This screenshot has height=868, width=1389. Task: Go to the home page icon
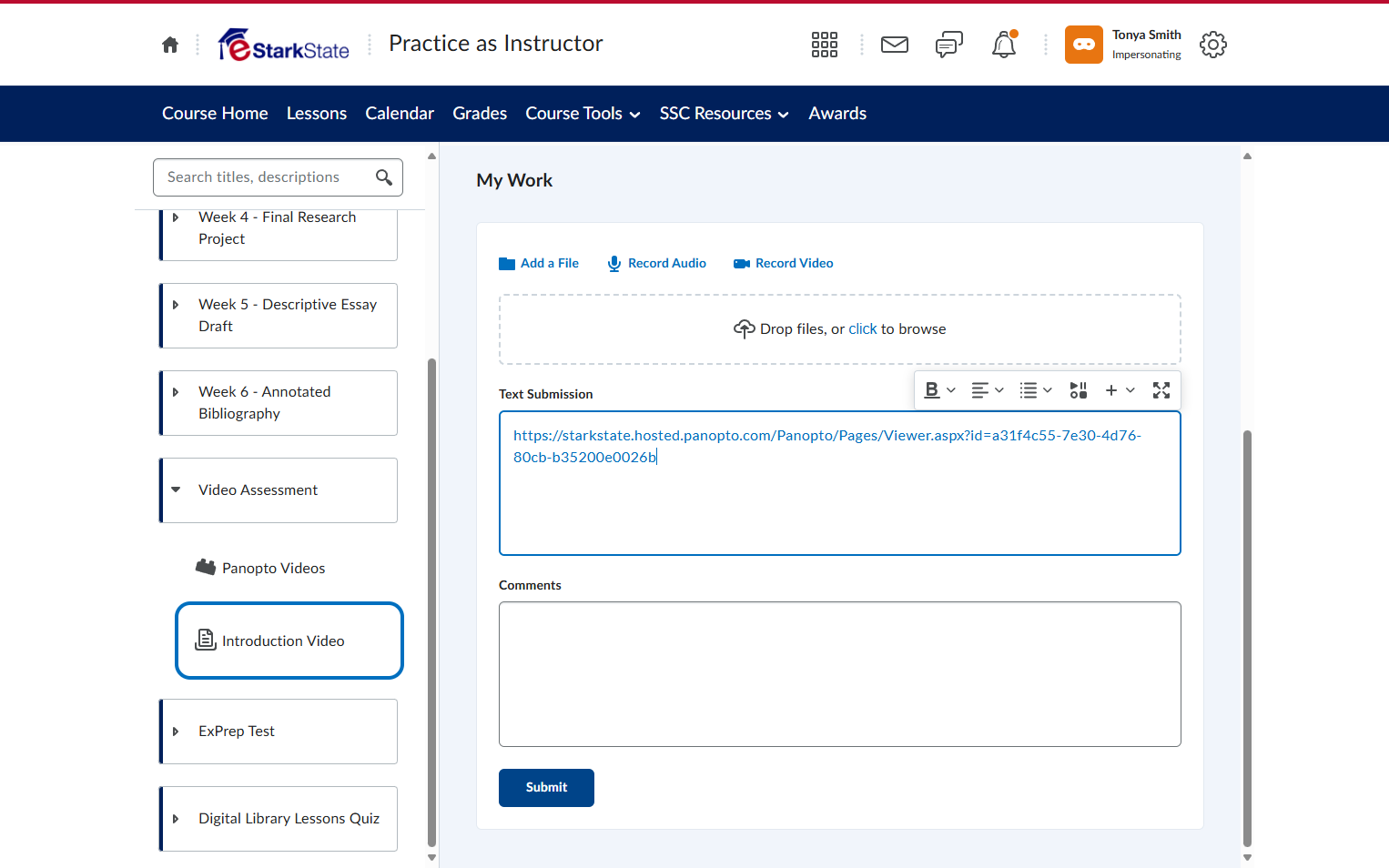(170, 45)
